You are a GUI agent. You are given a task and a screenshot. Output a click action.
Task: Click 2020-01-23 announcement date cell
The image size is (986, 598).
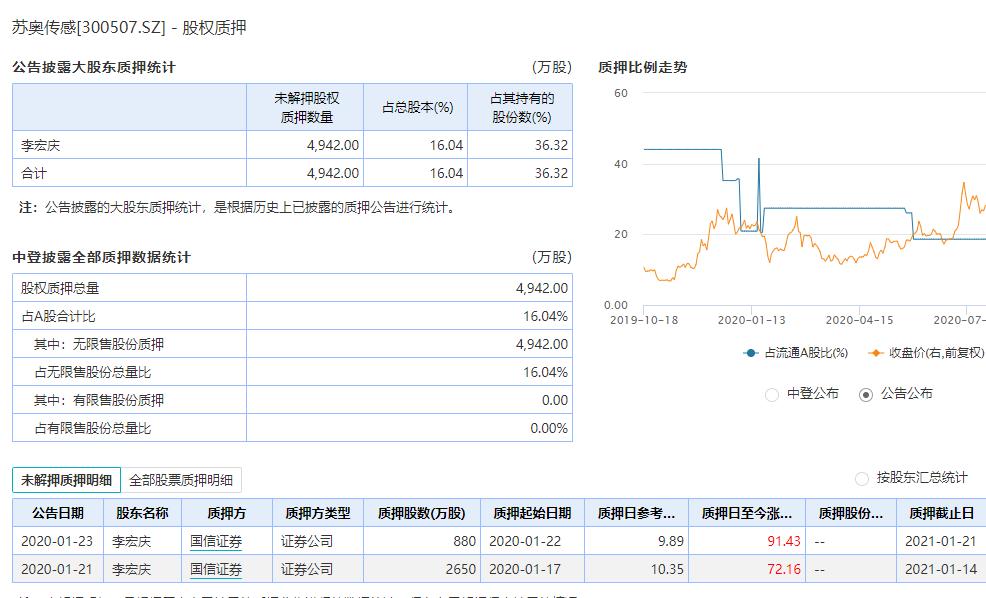[x=57, y=541]
